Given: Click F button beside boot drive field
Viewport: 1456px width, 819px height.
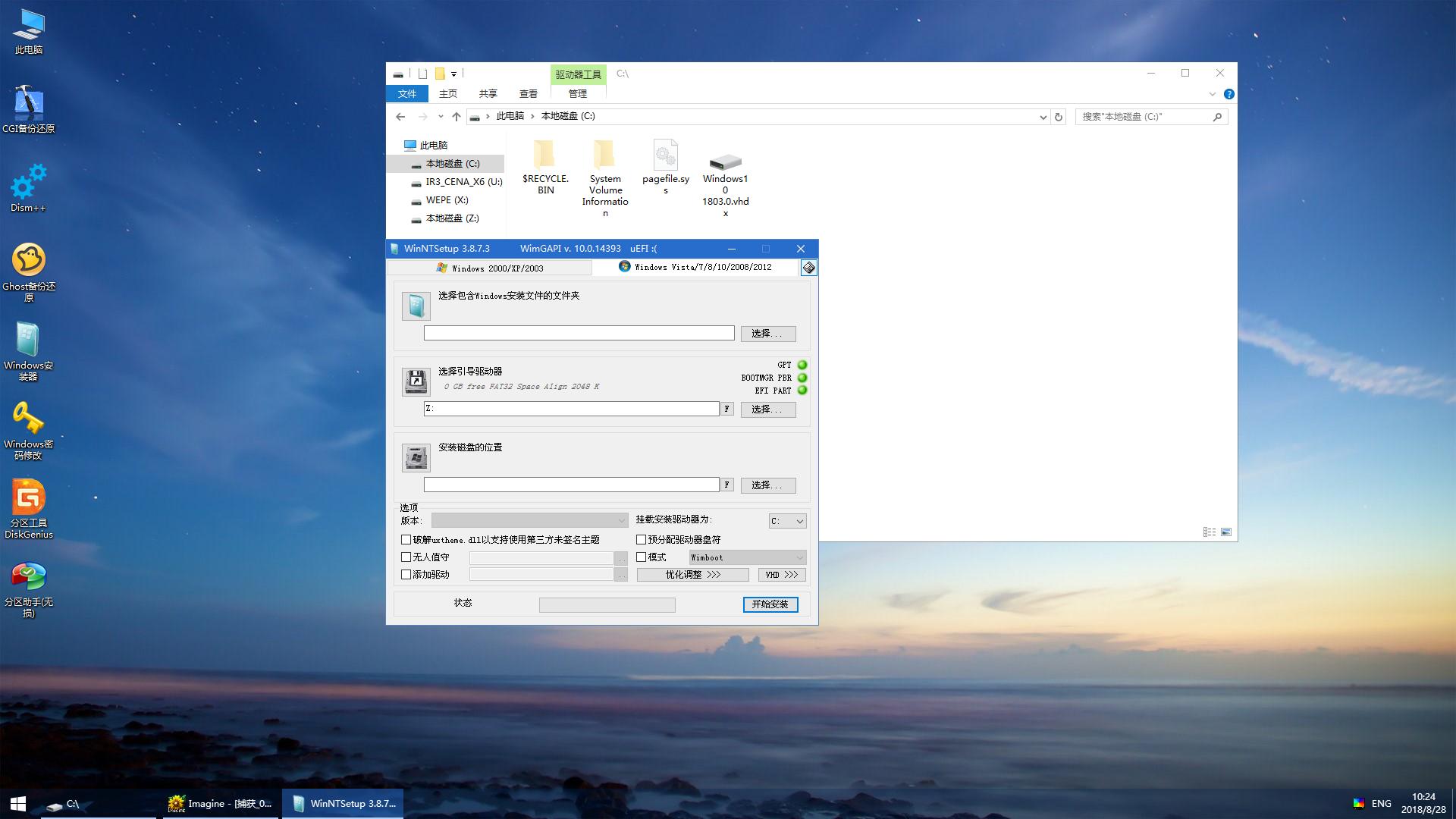Looking at the screenshot, I should (x=726, y=409).
